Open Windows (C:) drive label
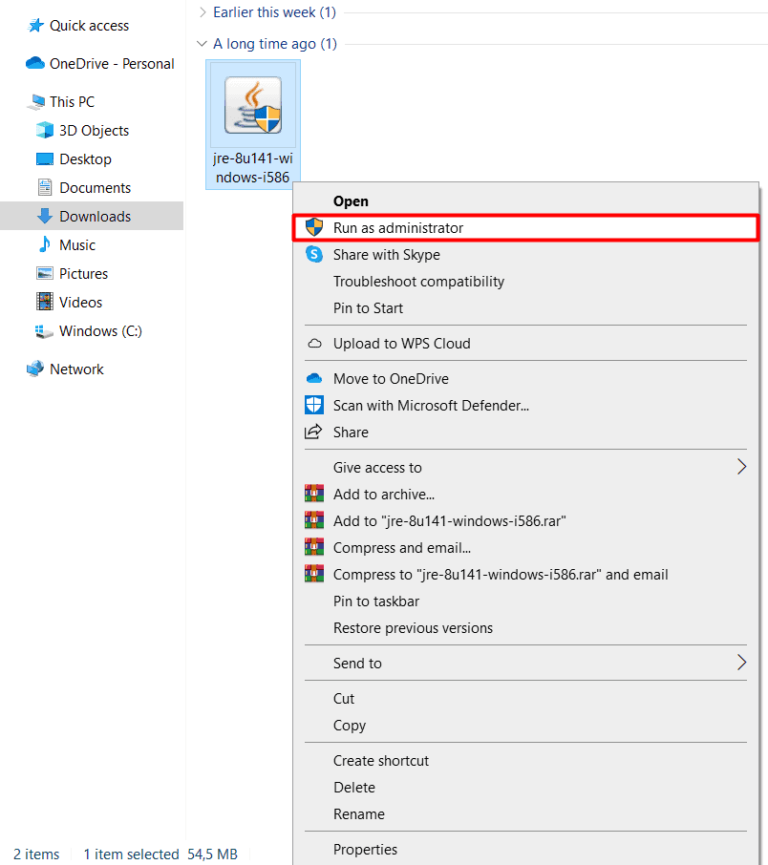The width and height of the screenshot is (768, 865). click(x=100, y=331)
